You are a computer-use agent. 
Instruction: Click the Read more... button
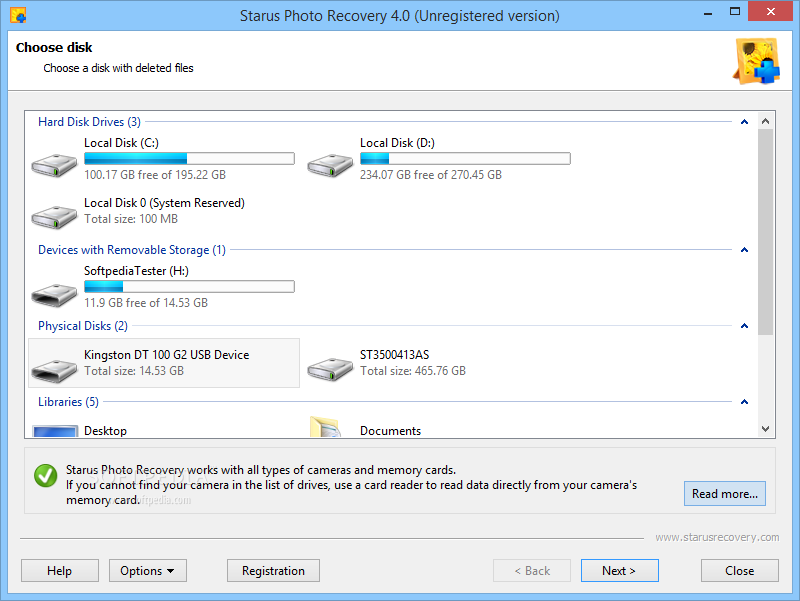point(724,493)
